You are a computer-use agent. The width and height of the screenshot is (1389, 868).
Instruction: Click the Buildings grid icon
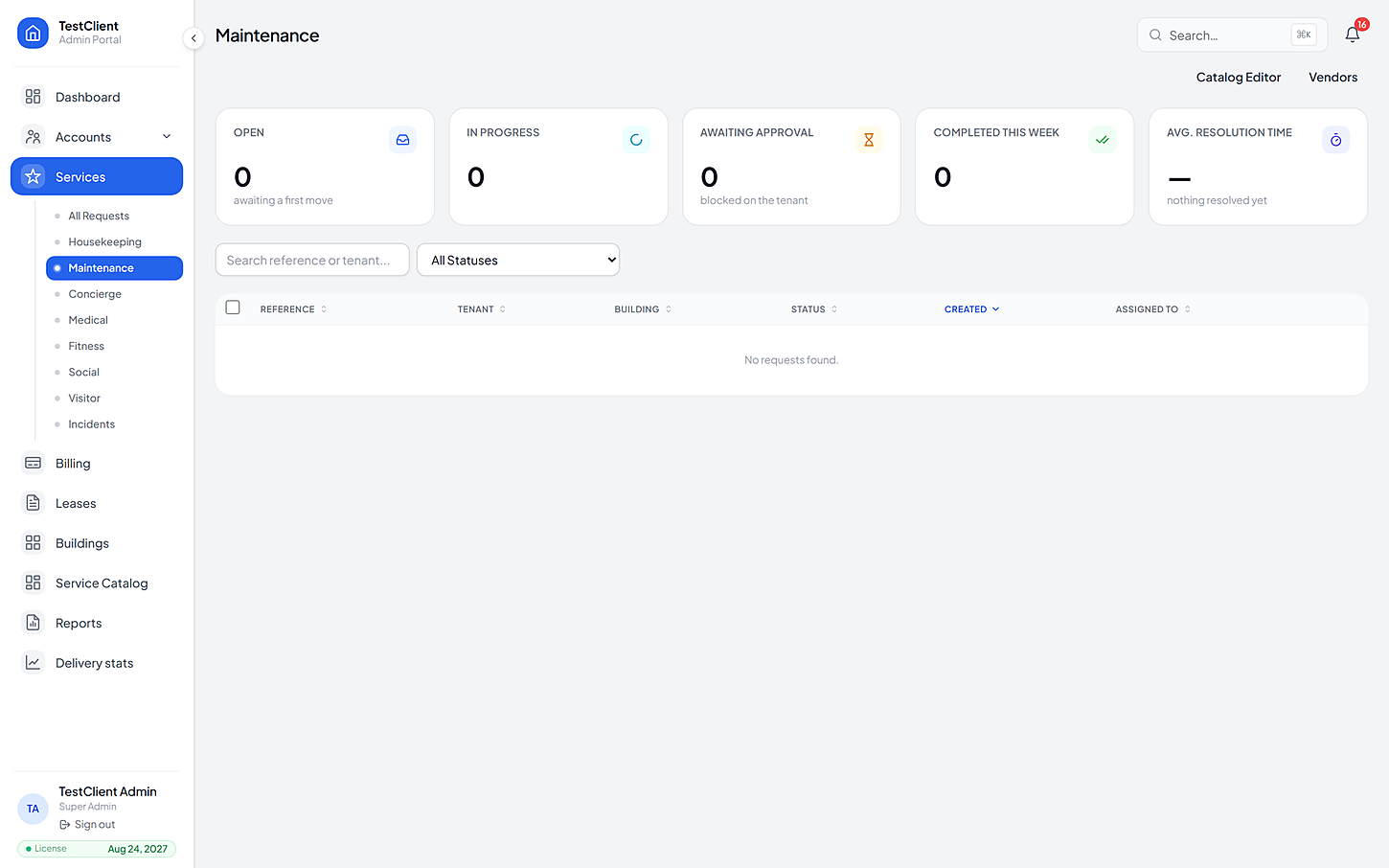[x=34, y=543]
